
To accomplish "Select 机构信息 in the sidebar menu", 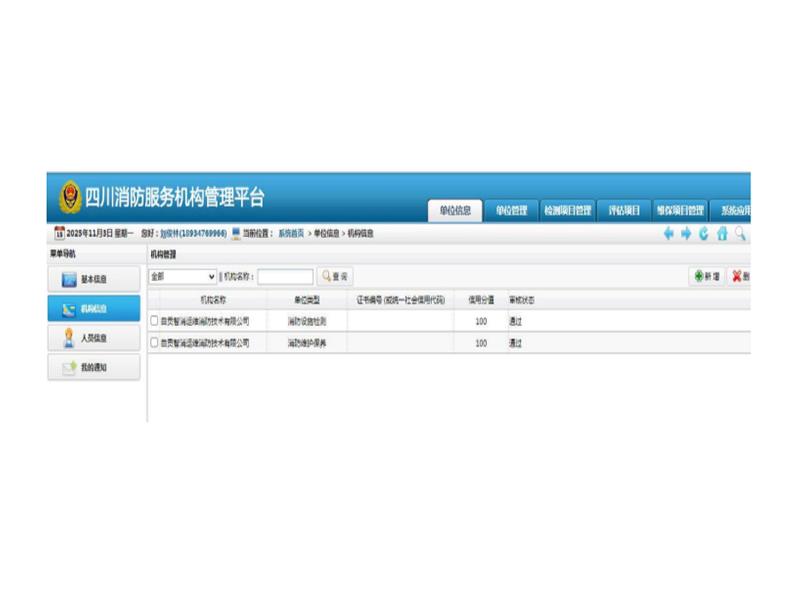I will point(94,309).
